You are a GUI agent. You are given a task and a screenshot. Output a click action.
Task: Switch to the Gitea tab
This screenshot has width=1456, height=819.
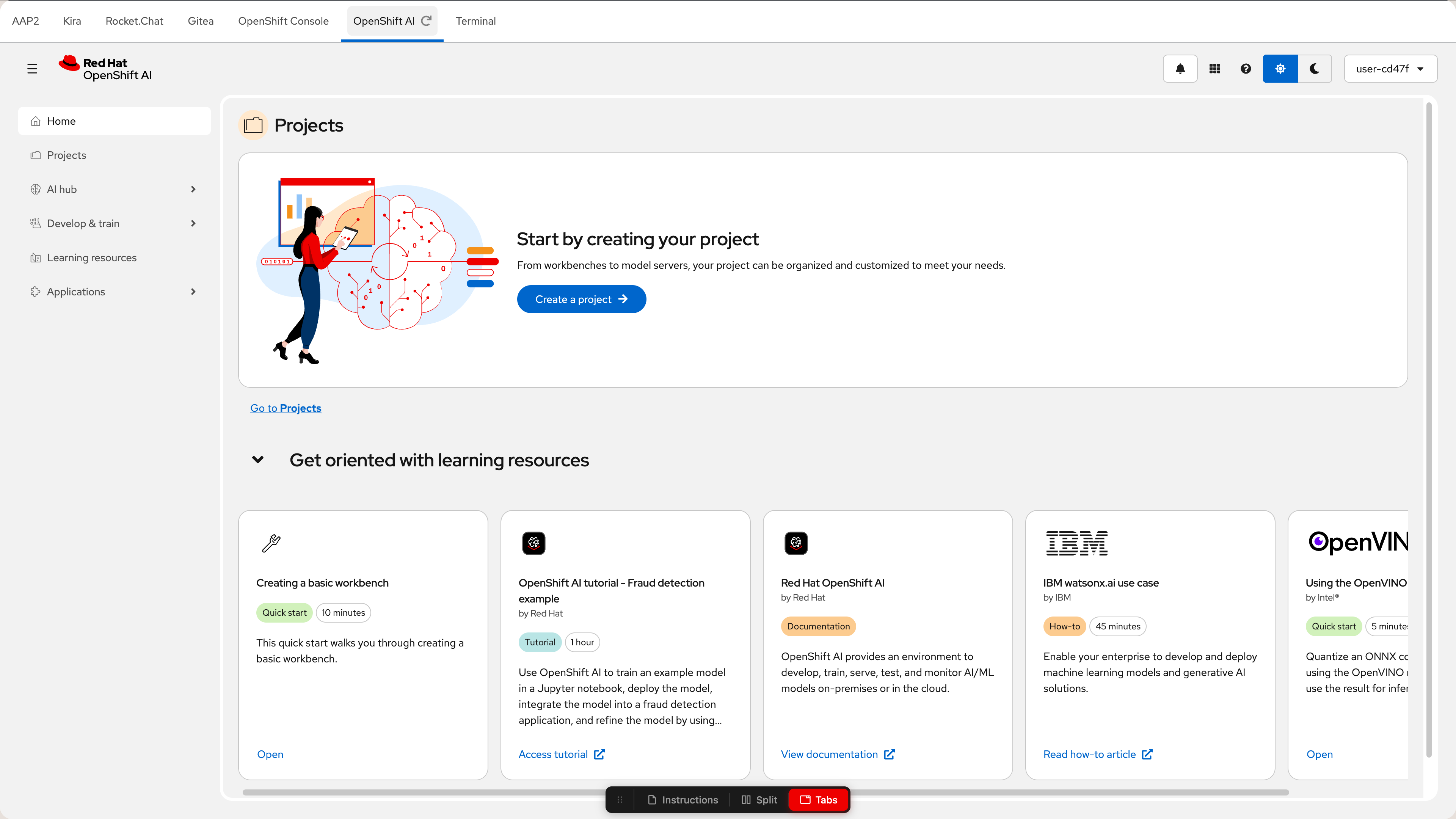click(x=201, y=21)
